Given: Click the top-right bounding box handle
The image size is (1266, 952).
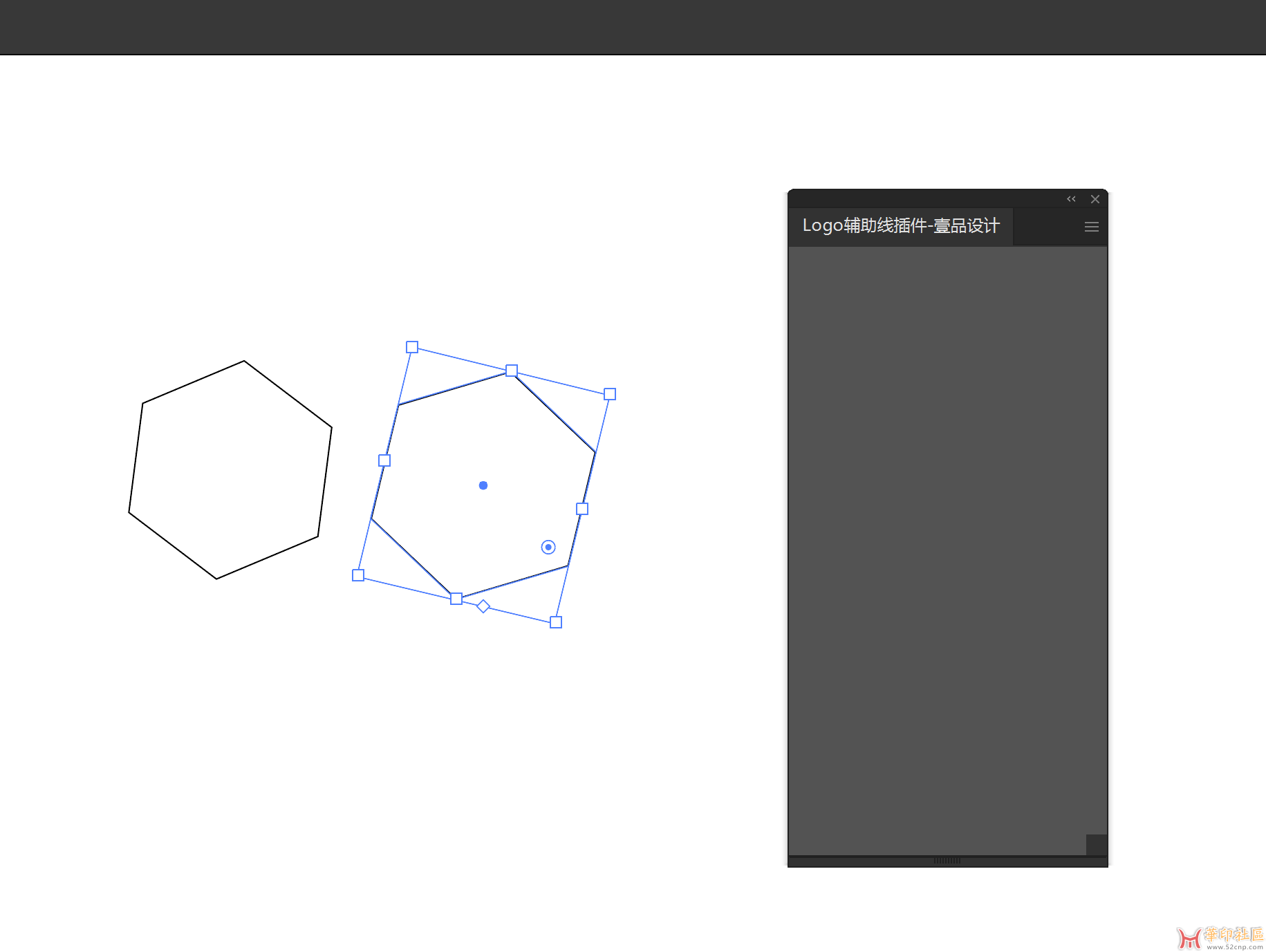Looking at the screenshot, I should pyautogui.click(x=610, y=394).
